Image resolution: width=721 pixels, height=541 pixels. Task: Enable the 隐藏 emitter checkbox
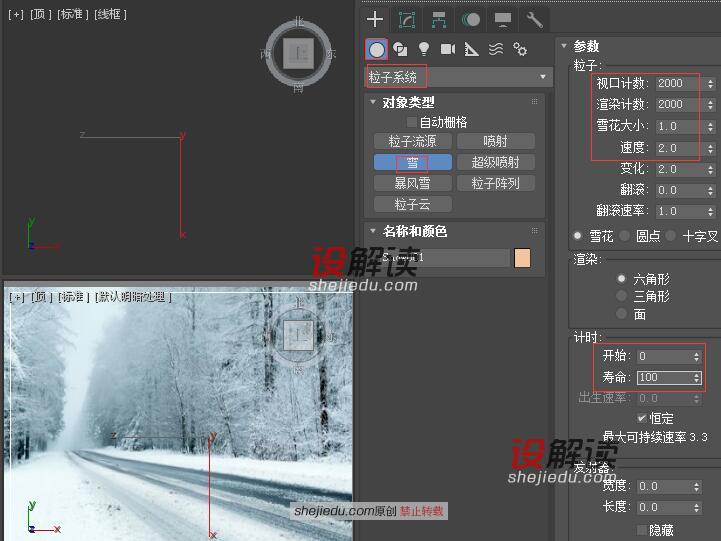pos(641,530)
